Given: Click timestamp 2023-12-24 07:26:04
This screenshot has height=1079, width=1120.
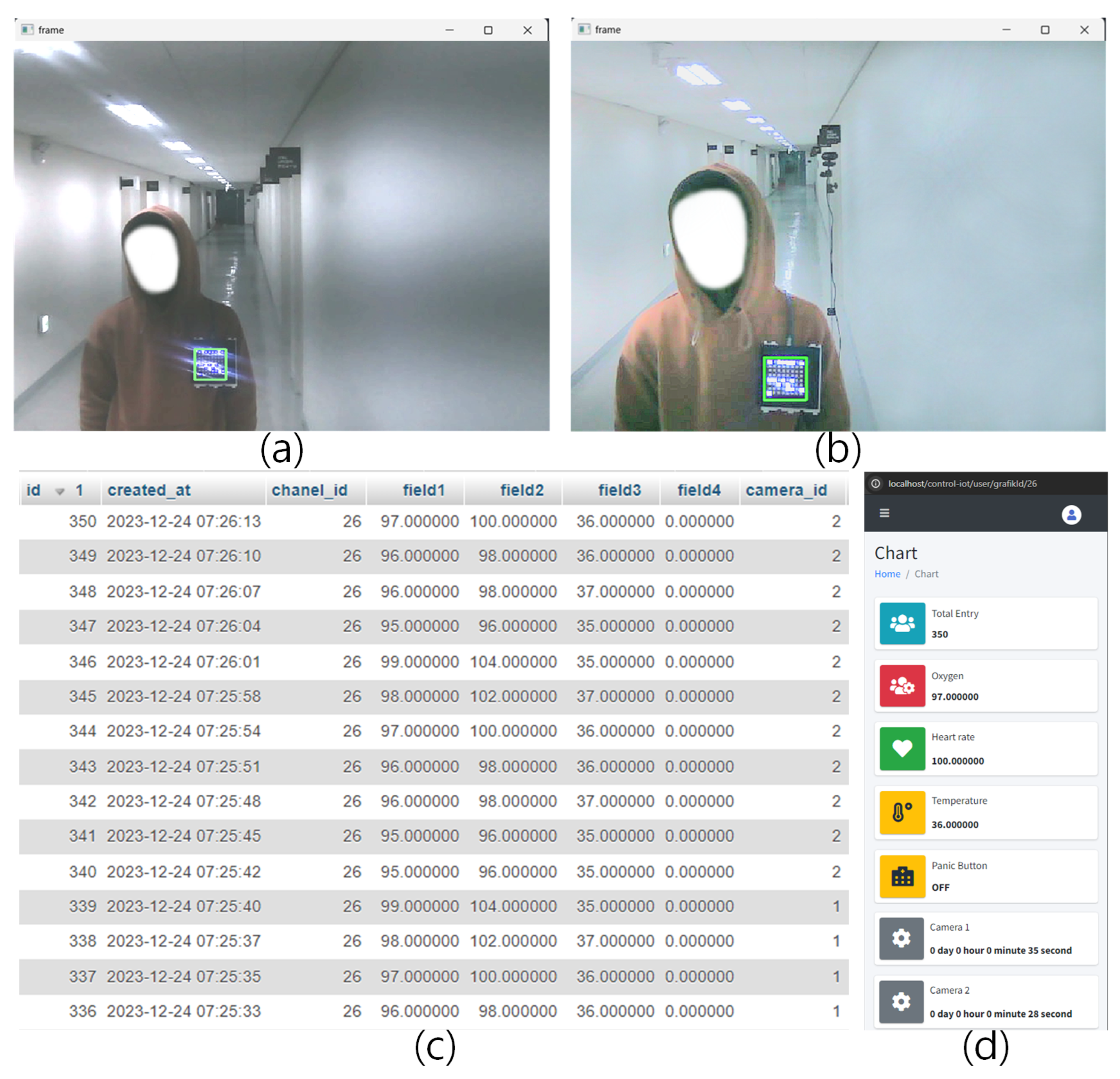Looking at the screenshot, I should [184, 626].
